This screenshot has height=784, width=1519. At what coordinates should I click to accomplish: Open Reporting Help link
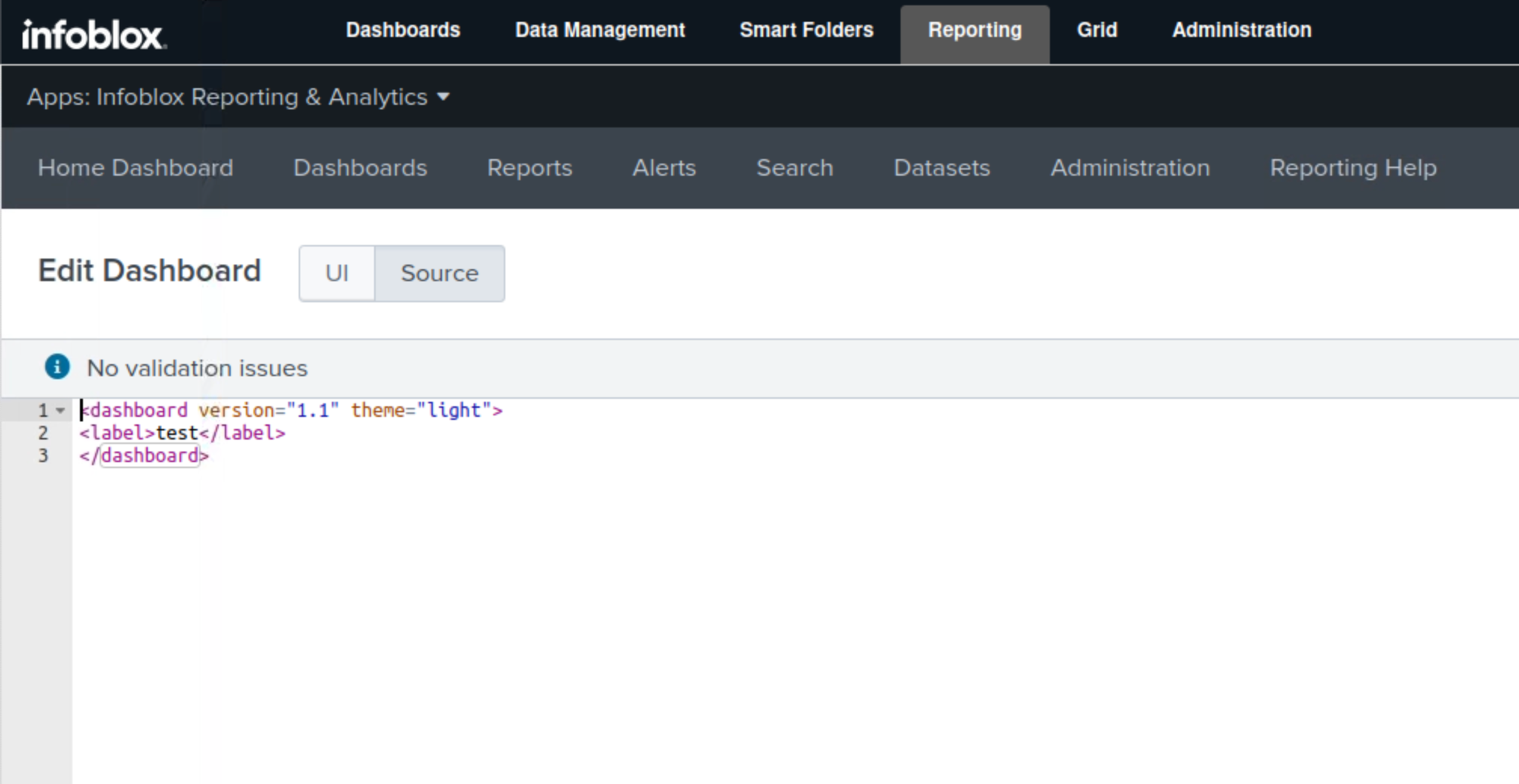click(1353, 167)
